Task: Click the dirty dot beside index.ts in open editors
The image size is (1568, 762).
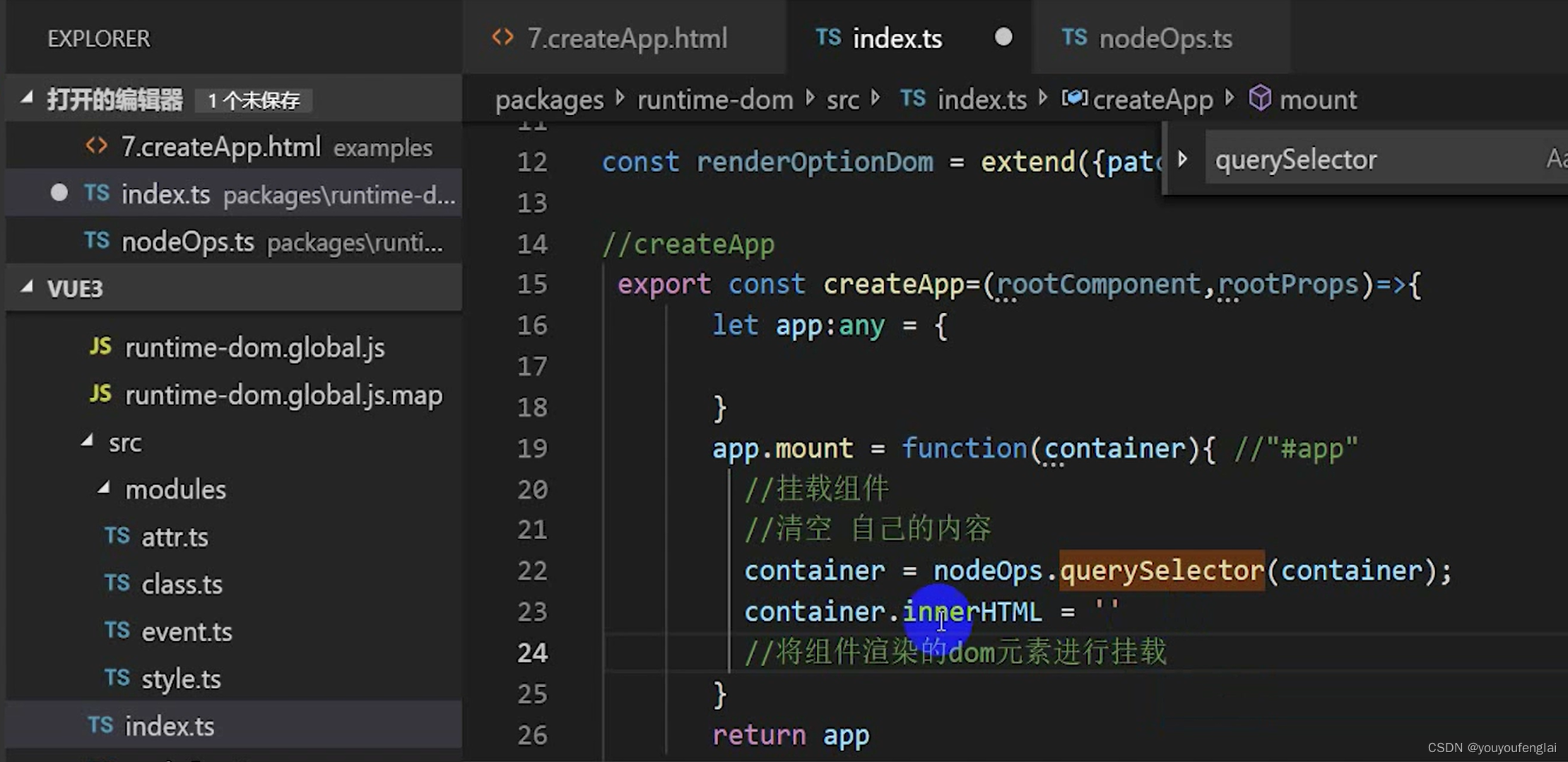Action: coord(59,193)
